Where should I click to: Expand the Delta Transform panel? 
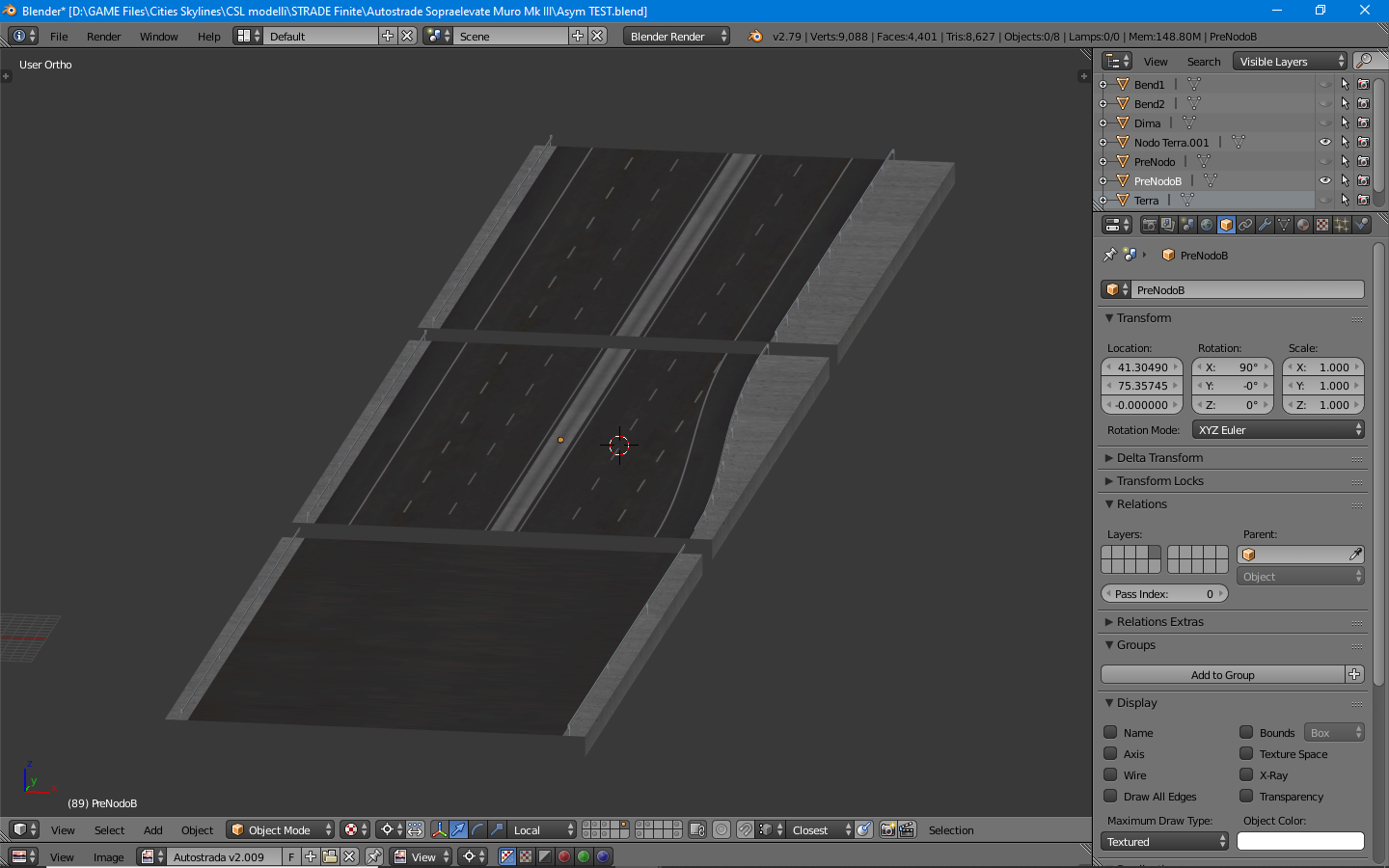(1159, 458)
